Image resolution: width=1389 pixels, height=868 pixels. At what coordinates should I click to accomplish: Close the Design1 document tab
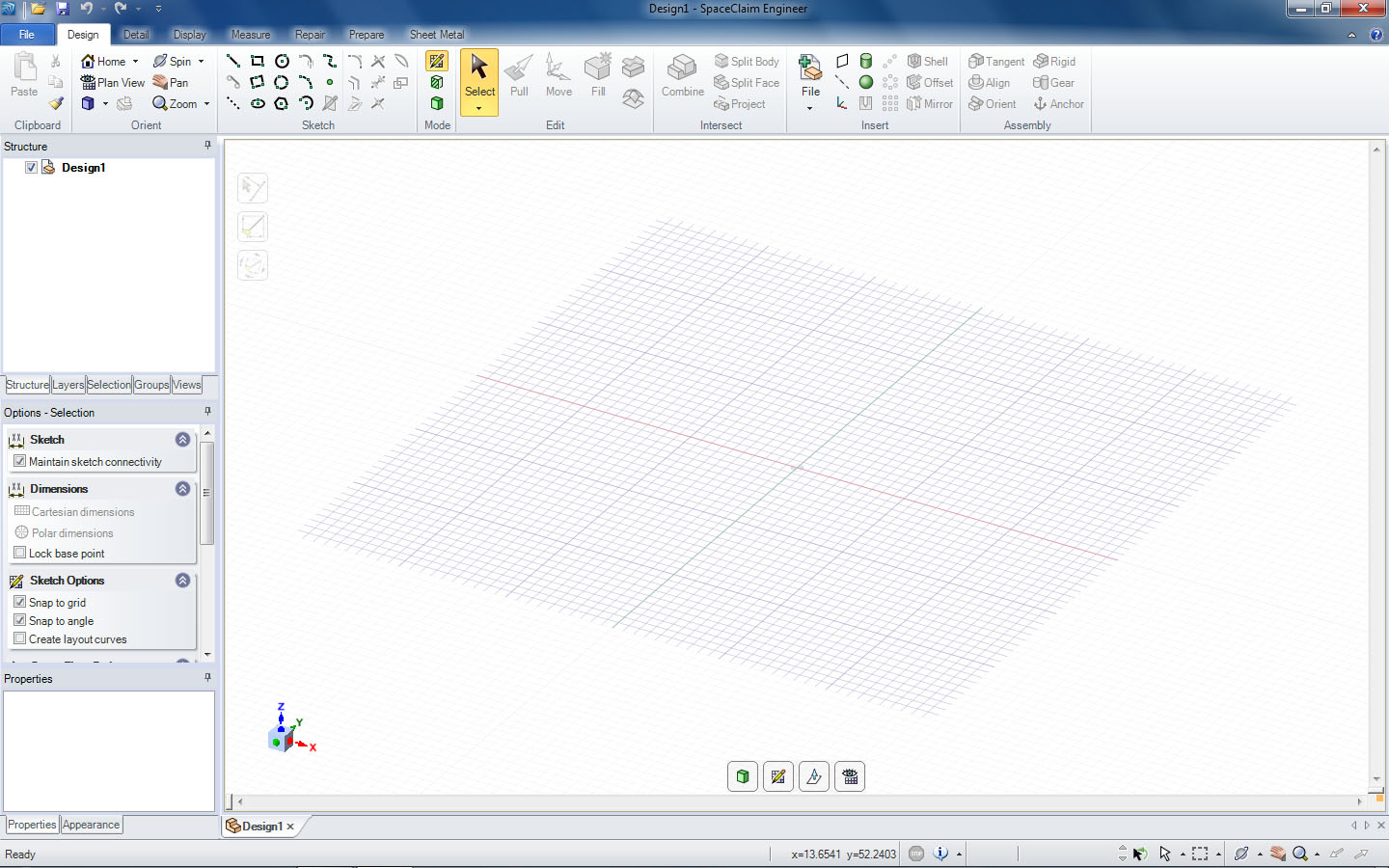(x=290, y=827)
